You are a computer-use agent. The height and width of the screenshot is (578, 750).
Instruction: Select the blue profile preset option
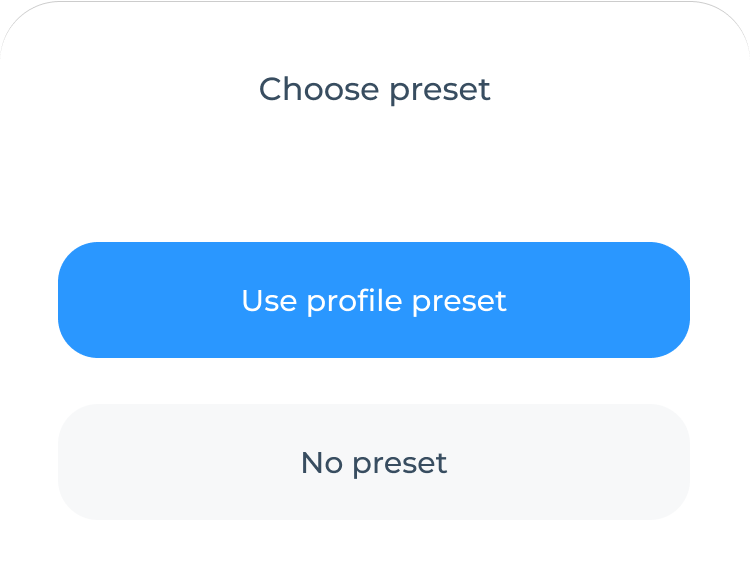[374, 300]
